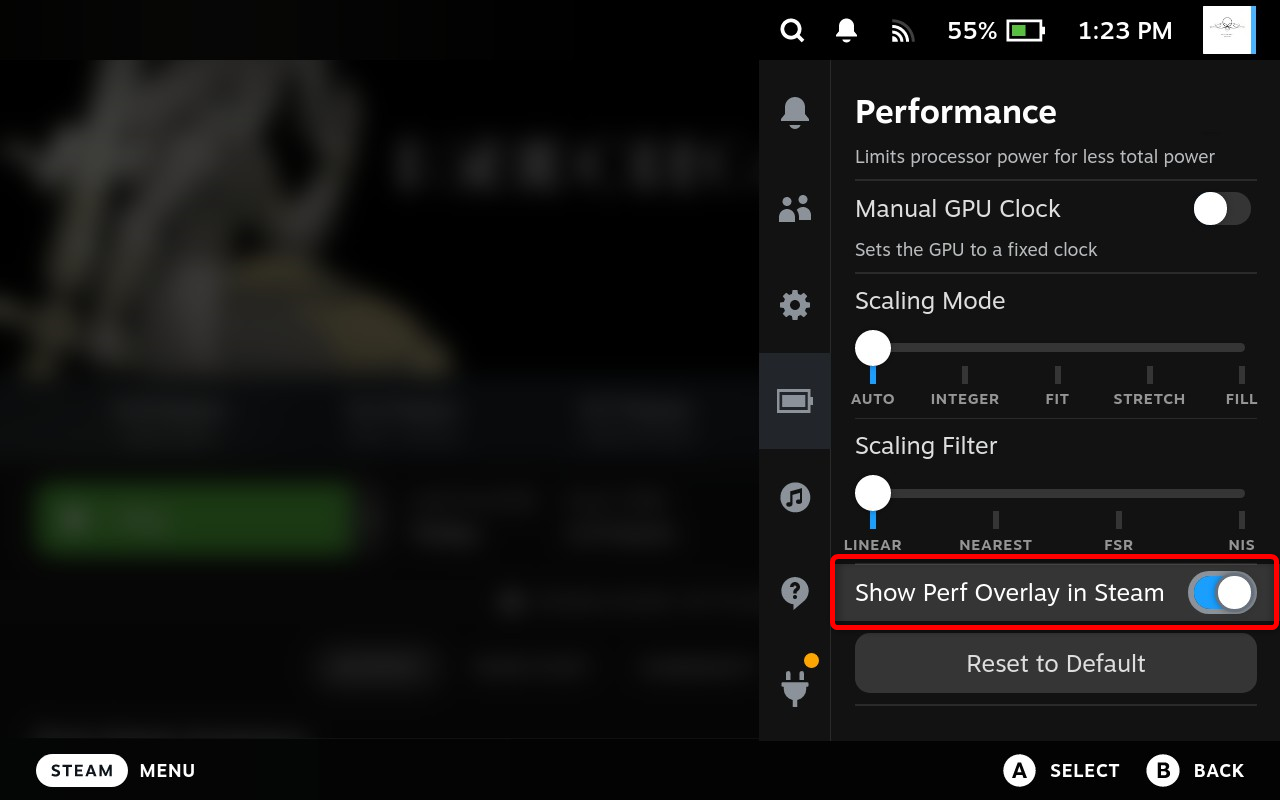Open the Friends tab in sidebar
Viewport: 1280px width, 800px height.
point(795,208)
